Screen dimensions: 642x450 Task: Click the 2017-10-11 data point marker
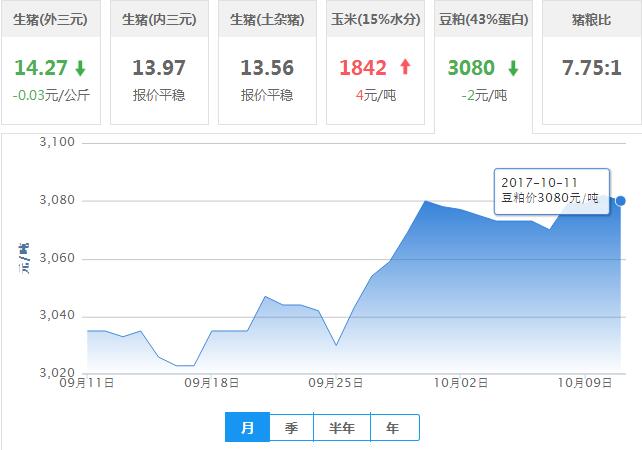(621, 201)
